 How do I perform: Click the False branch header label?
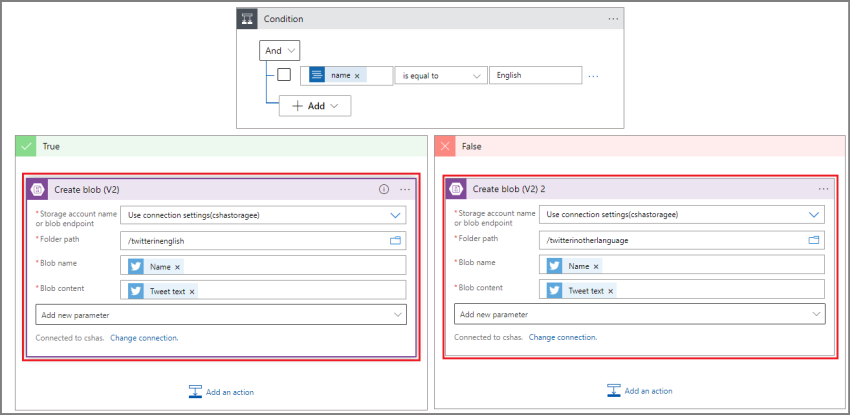click(x=472, y=146)
